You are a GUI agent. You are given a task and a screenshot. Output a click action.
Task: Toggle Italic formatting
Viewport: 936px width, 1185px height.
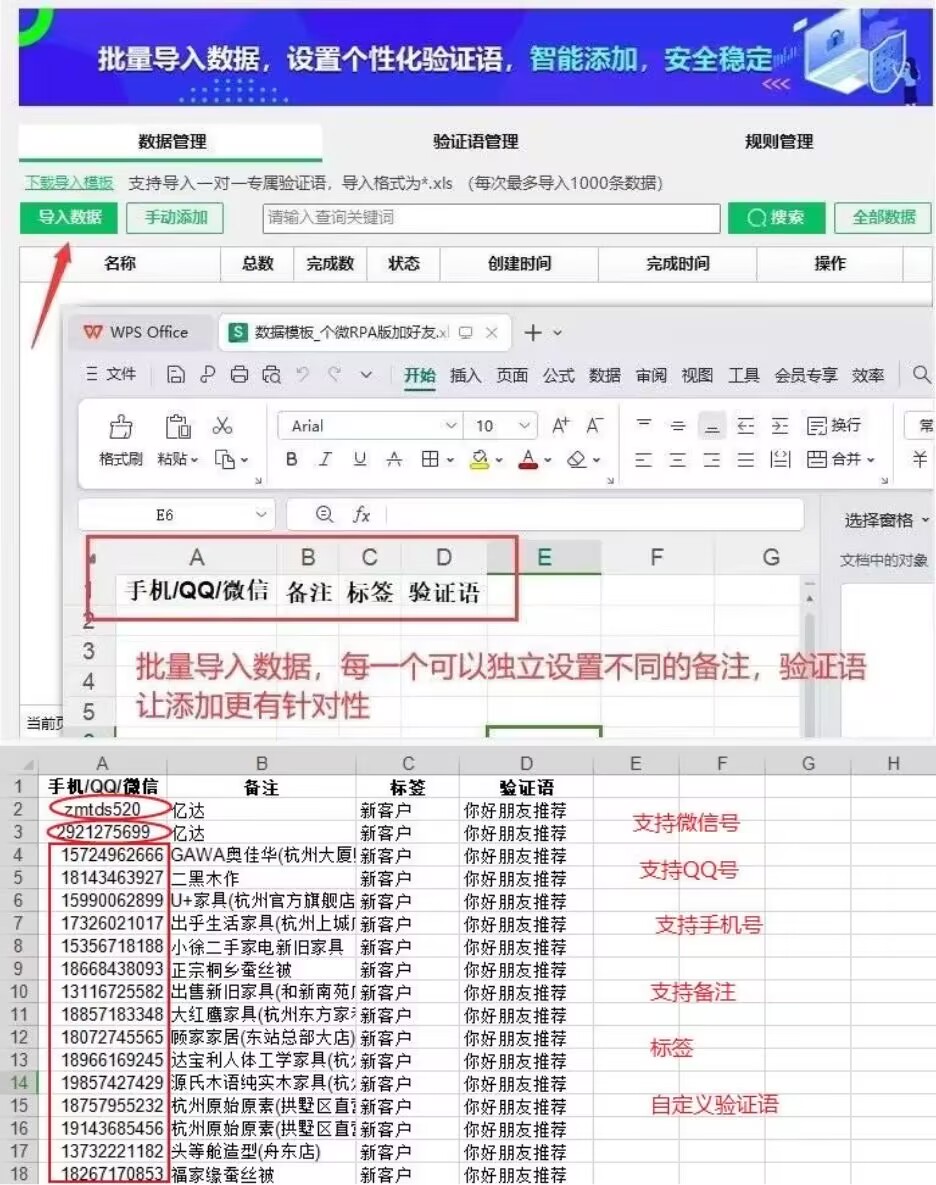[x=325, y=459]
